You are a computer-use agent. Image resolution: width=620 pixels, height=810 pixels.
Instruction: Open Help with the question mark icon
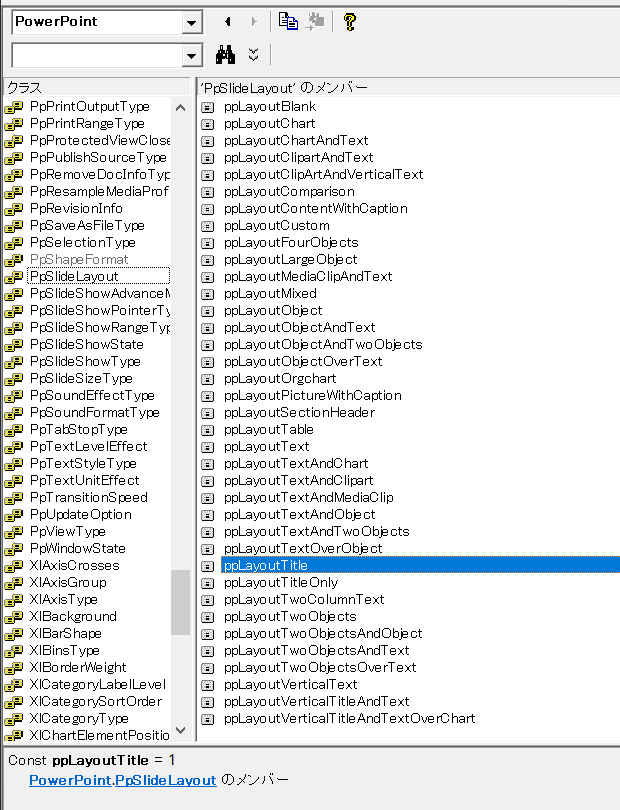[350, 22]
